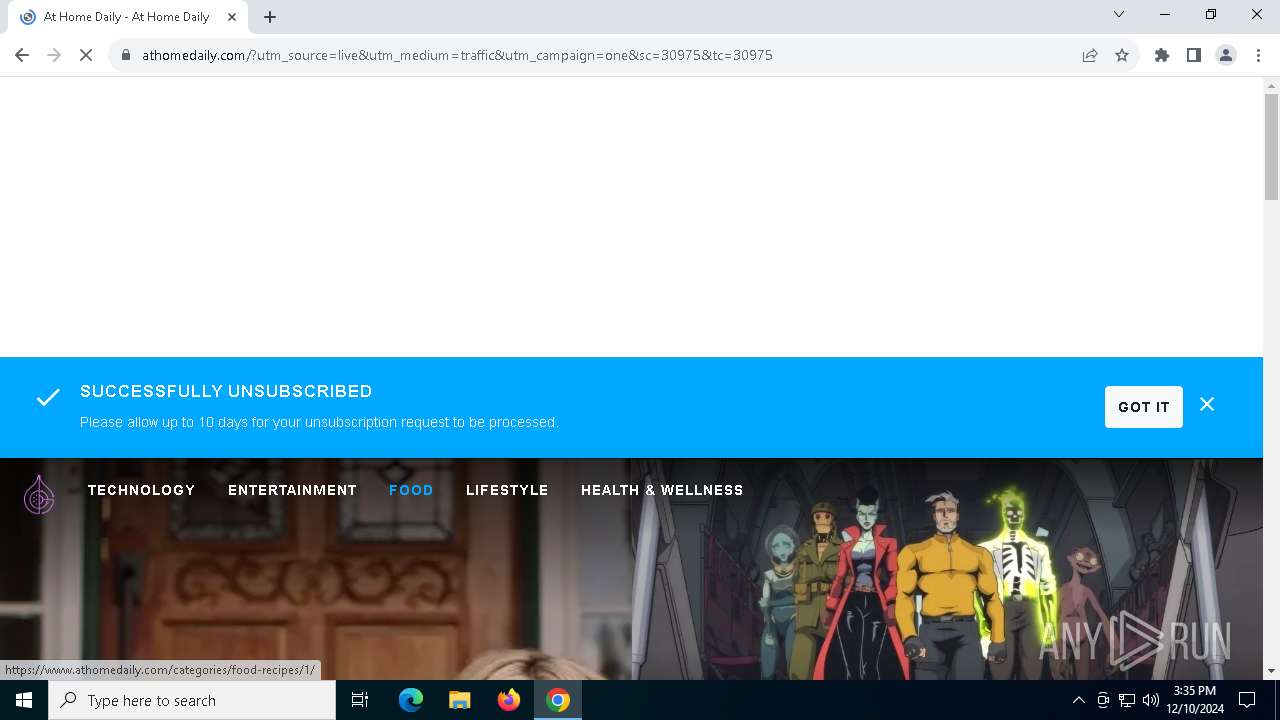
Task: Open File Explorer from the taskbar
Action: click(x=459, y=700)
